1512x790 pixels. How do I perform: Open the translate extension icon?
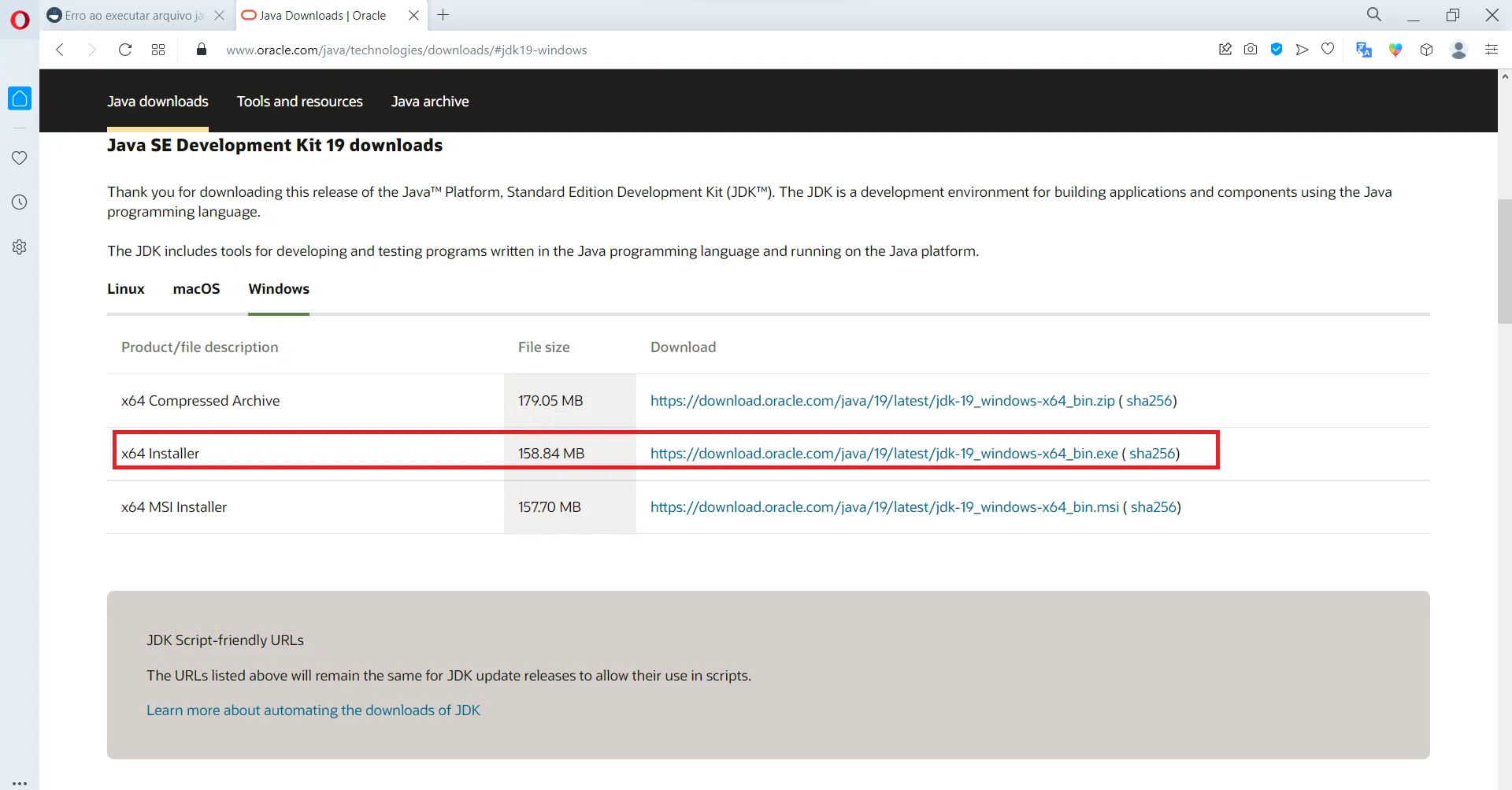(1364, 50)
